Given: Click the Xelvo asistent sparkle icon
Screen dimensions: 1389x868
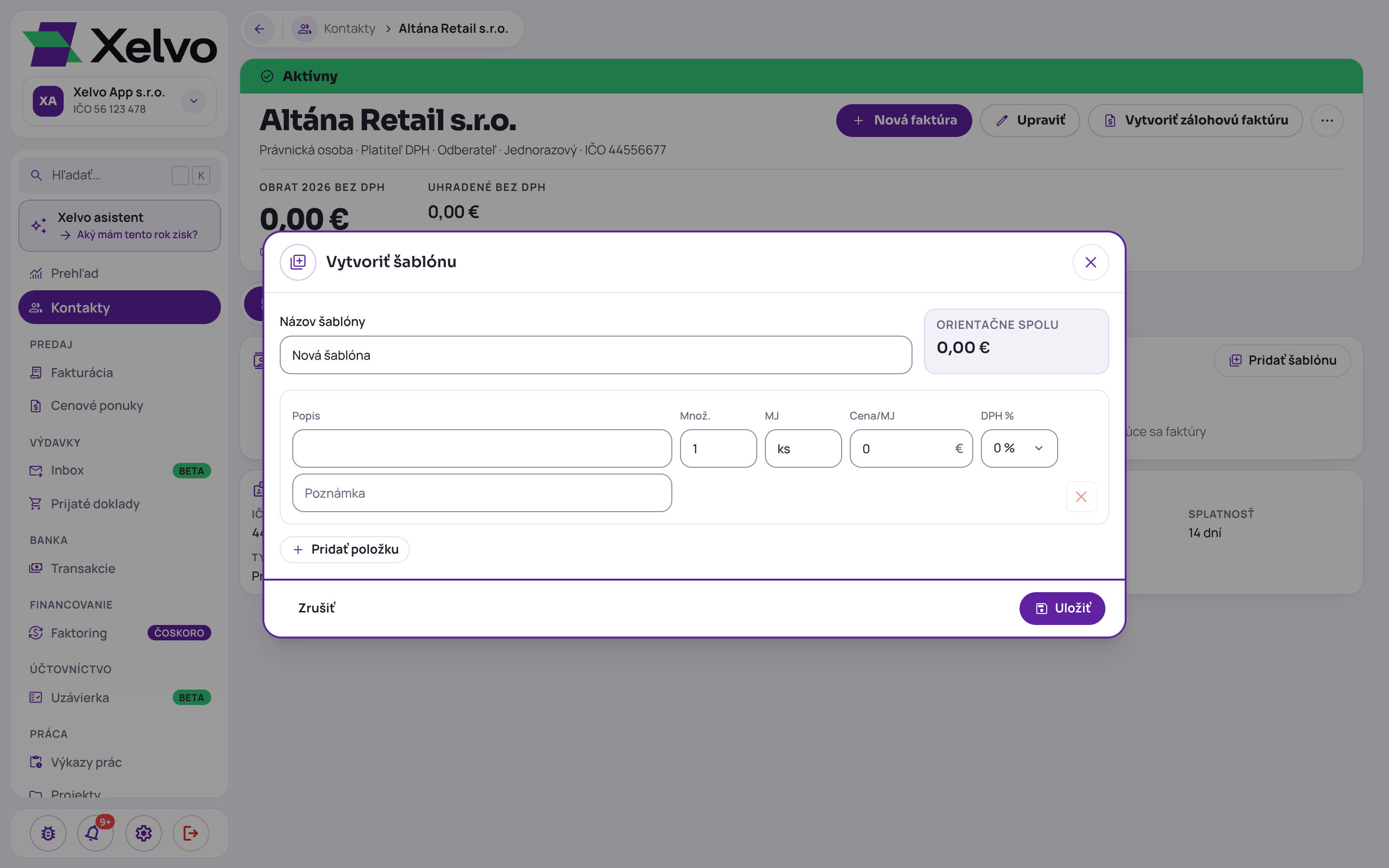Looking at the screenshot, I should [x=39, y=226].
